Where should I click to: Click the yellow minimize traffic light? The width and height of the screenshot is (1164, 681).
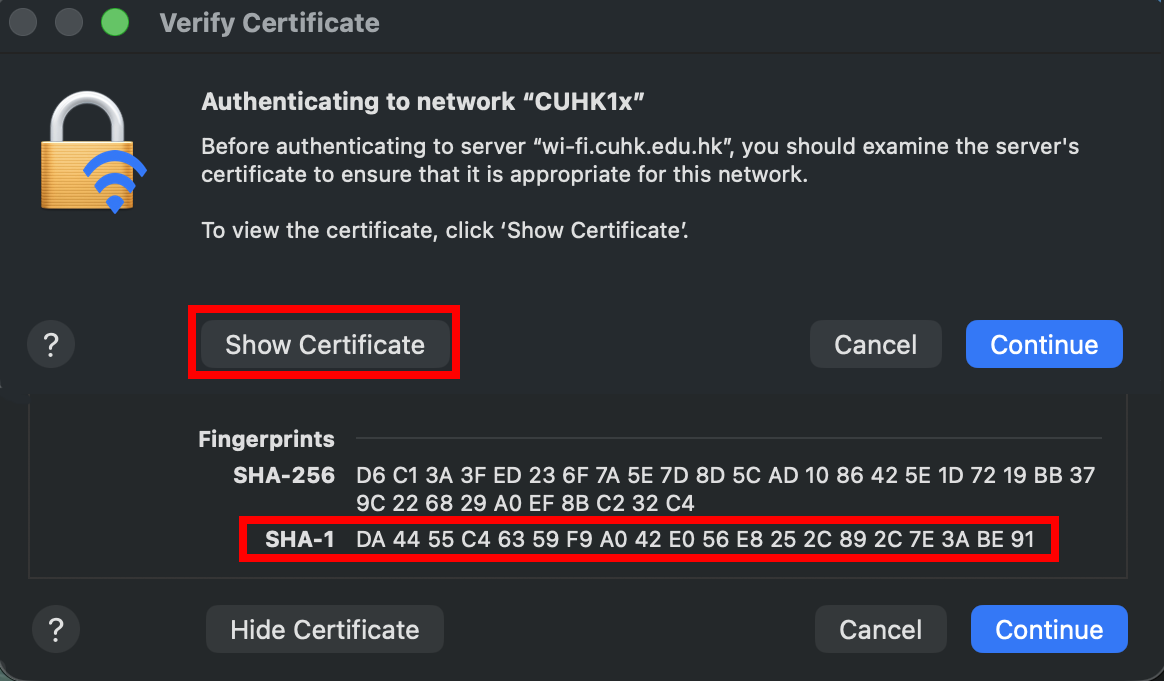tap(68, 21)
